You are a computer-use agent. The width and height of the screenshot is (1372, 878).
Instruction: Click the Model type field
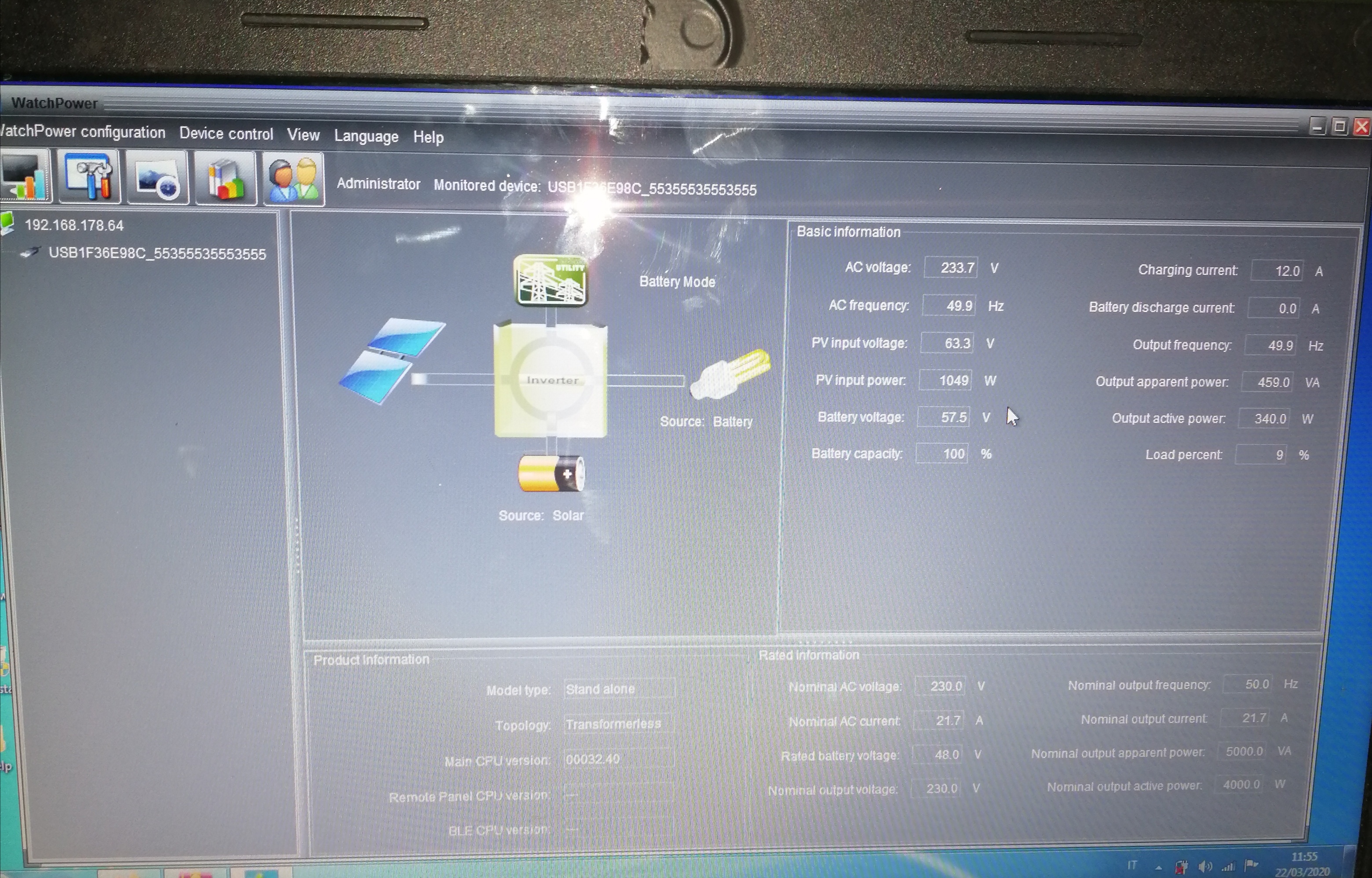click(x=619, y=689)
